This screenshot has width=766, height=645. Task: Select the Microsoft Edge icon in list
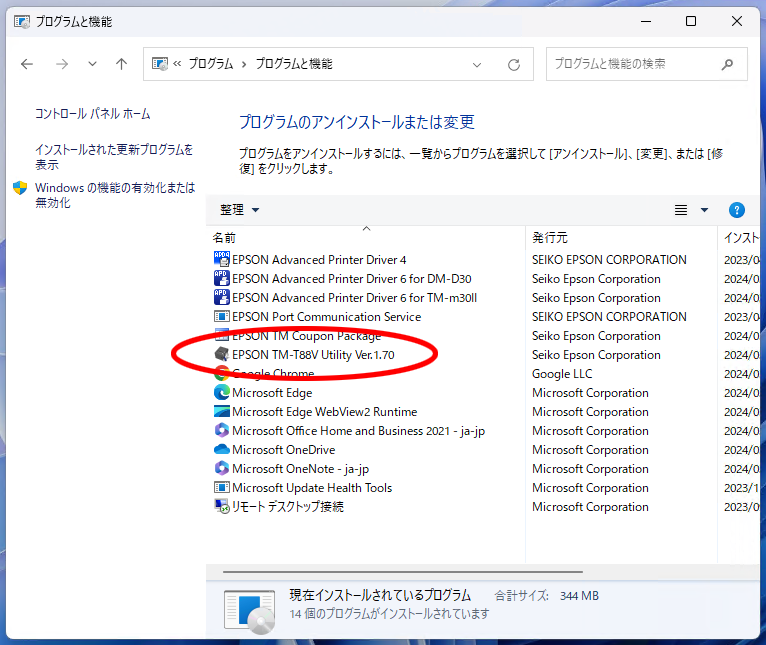click(x=222, y=393)
